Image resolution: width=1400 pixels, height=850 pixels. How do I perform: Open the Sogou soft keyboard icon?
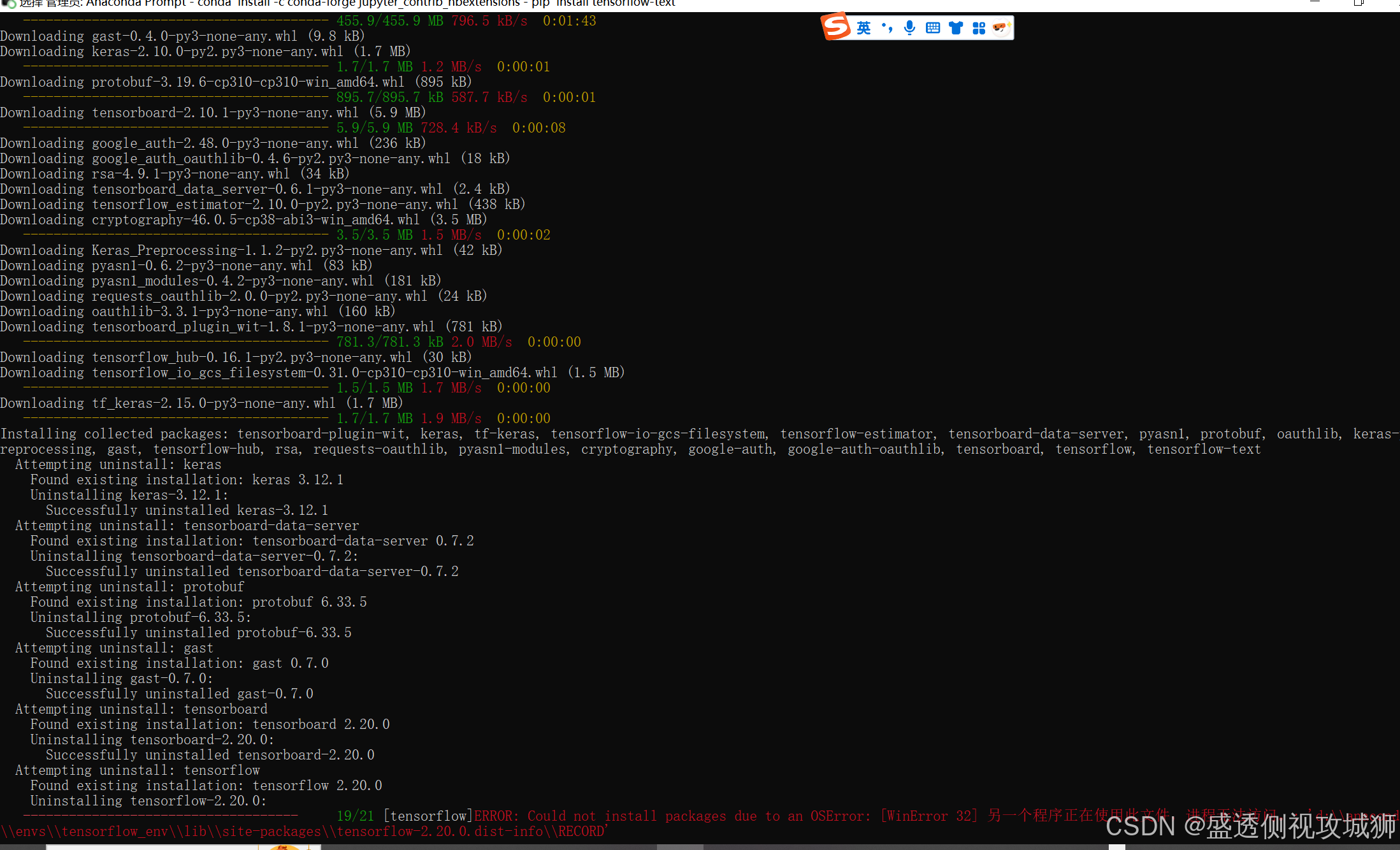tap(932, 28)
